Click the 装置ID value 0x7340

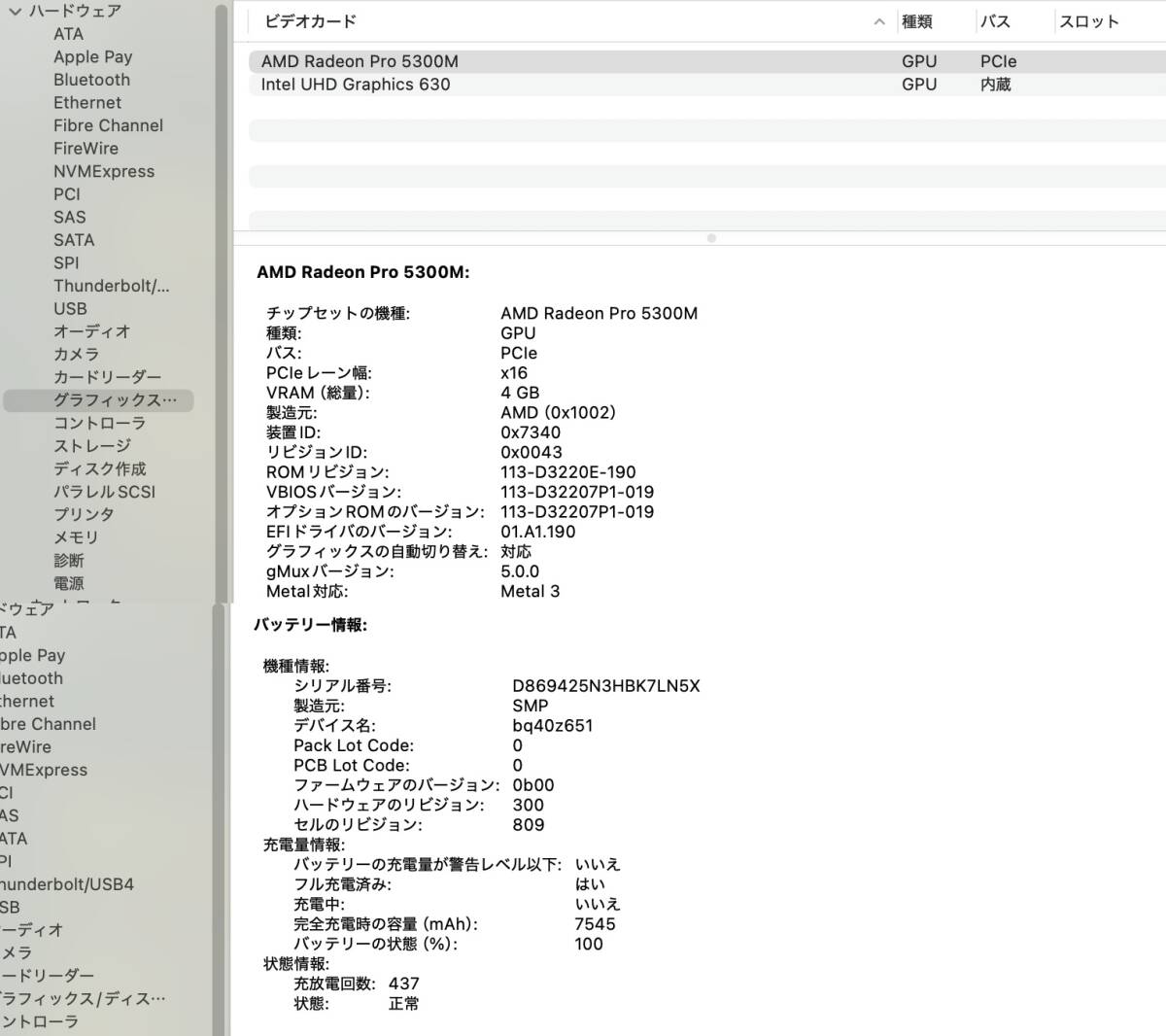pyautogui.click(x=531, y=432)
